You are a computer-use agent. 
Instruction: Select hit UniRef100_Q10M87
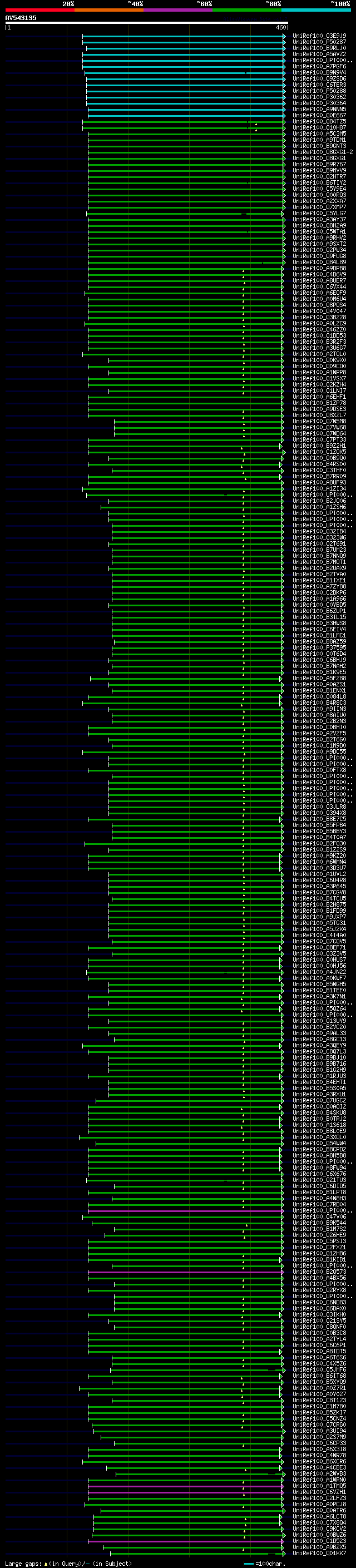point(319,128)
